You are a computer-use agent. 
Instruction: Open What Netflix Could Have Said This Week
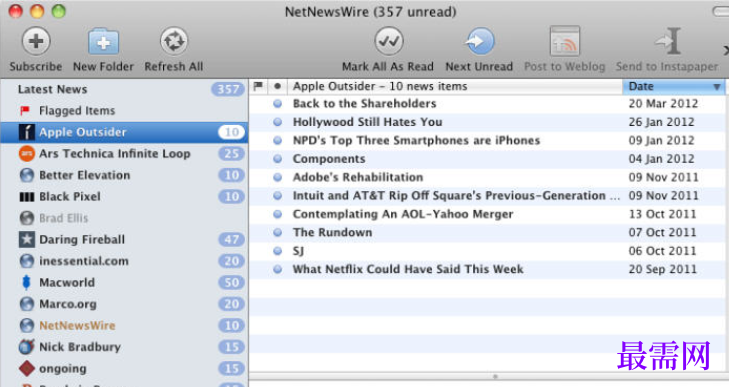[408, 269]
